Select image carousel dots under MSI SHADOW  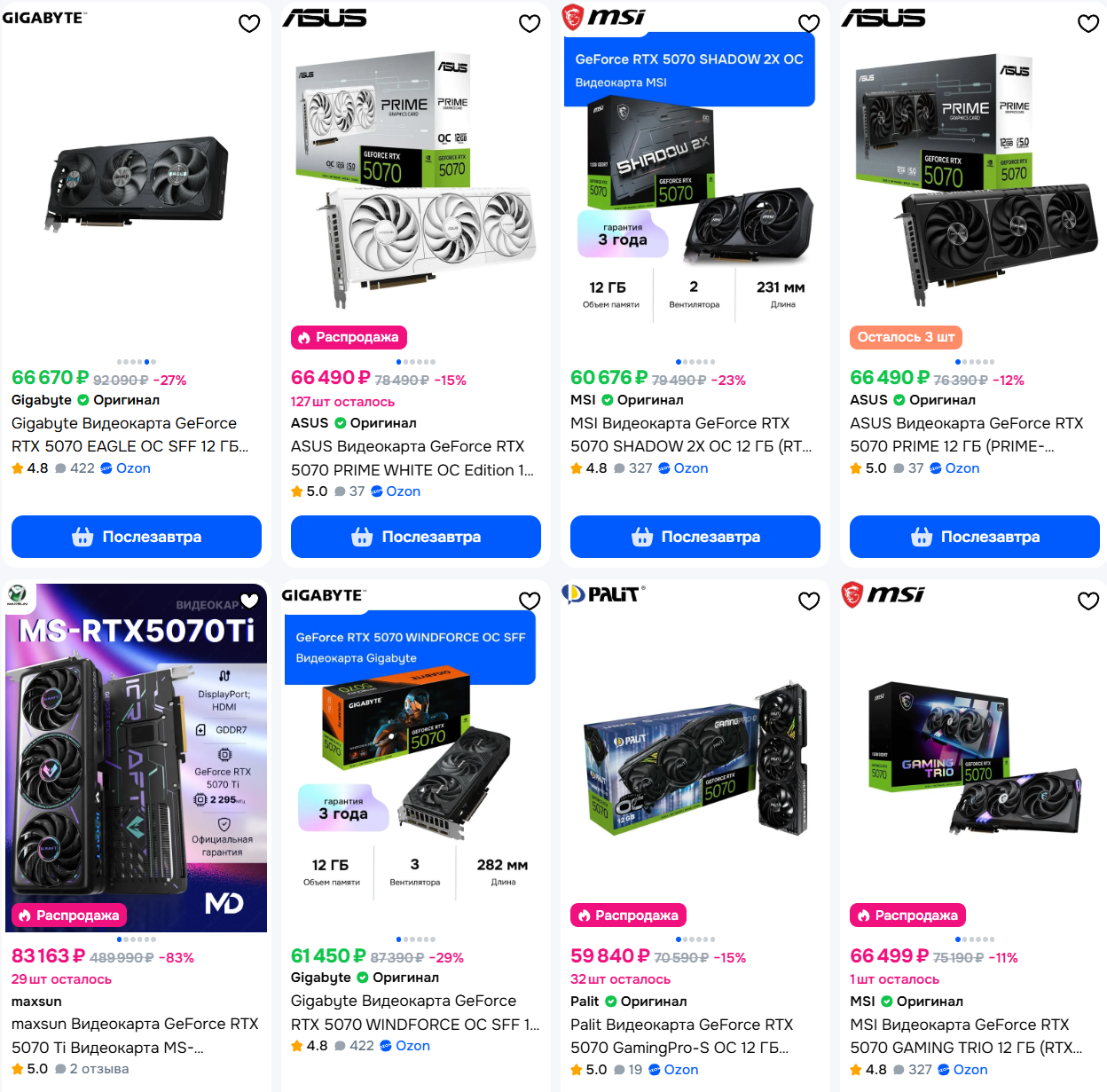point(695,362)
